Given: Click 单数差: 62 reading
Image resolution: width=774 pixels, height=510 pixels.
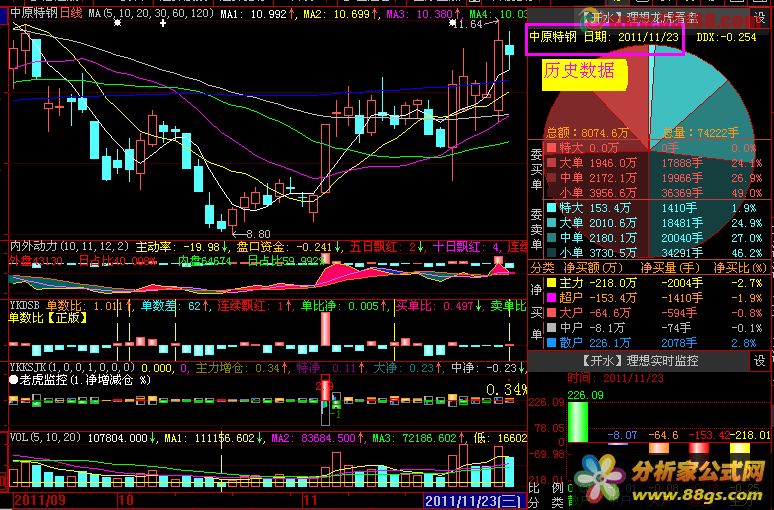Looking at the screenshot, I should point(174,306).
